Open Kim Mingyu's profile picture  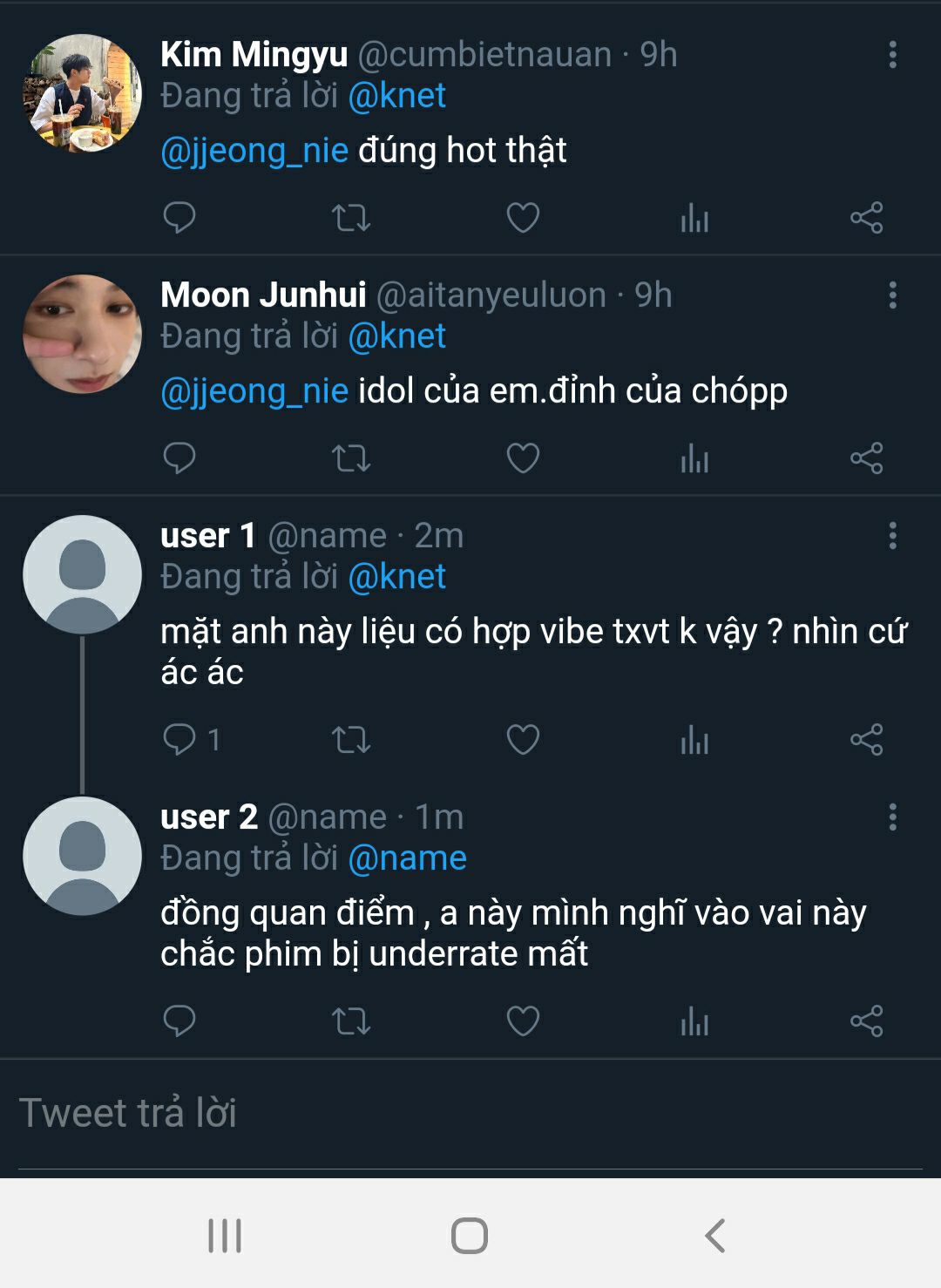click(82, 93)
